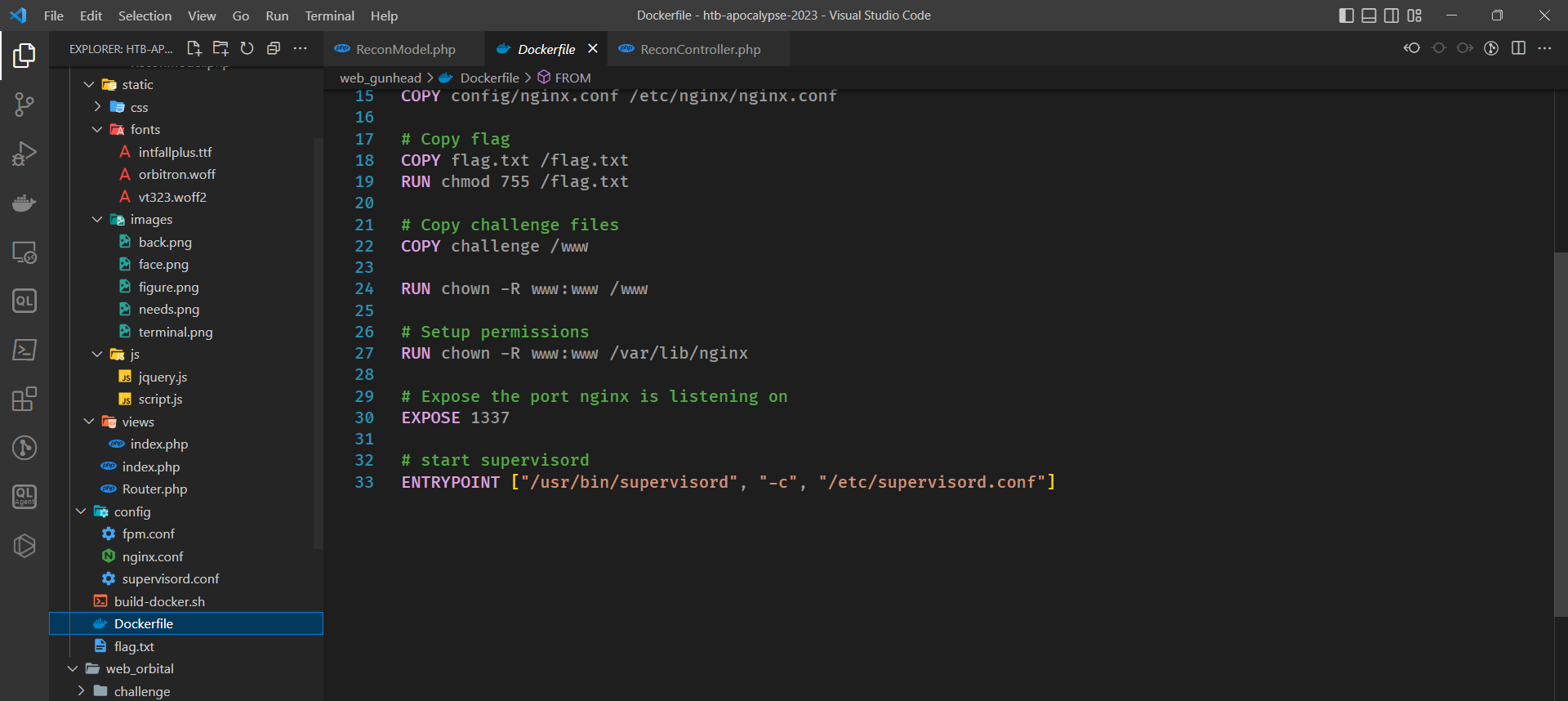Screen dimensions: 1568x701
Task: Split the editor to the right
Action: [x=1518, y=48]
